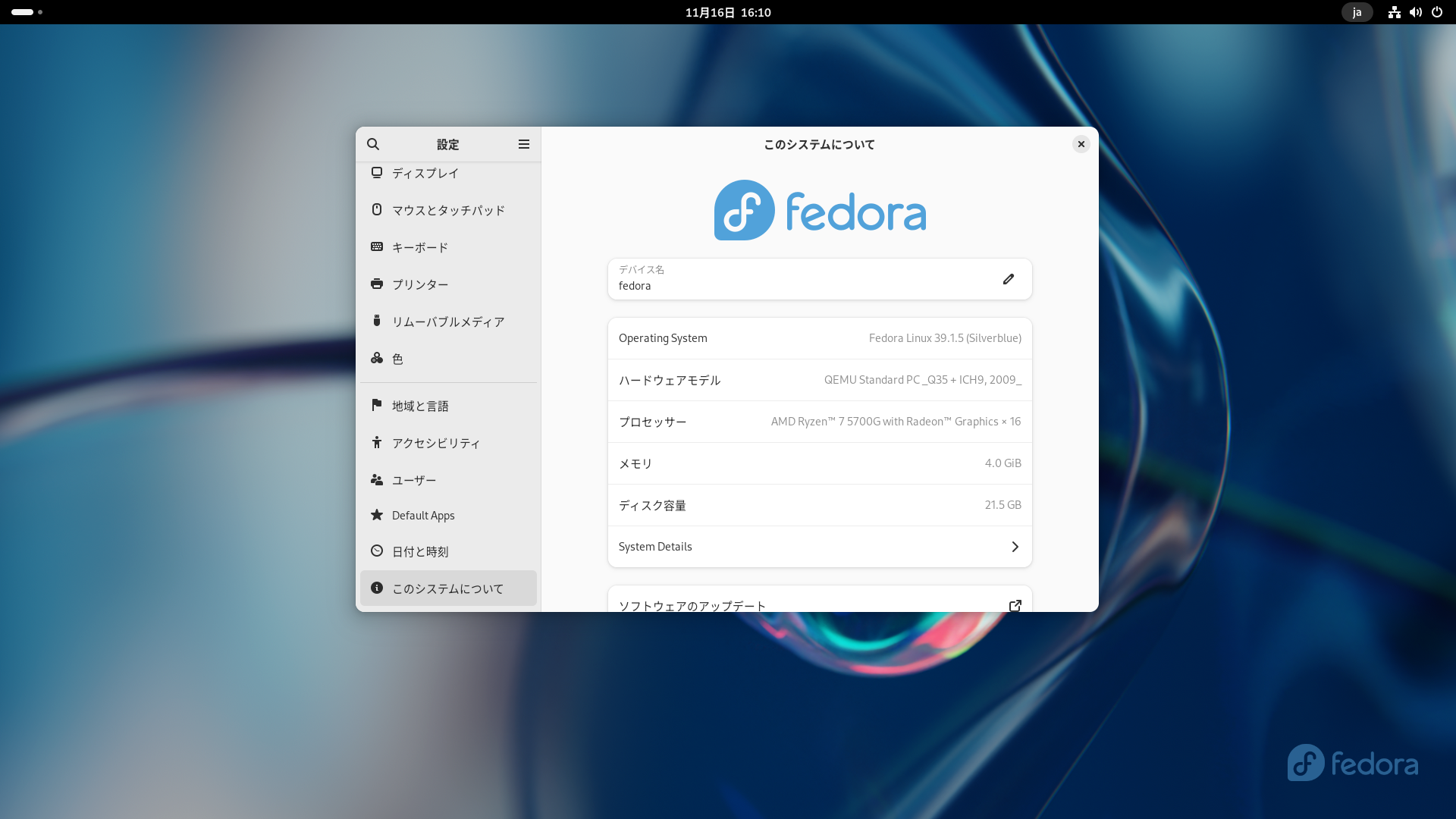The width and height of the screenshot is (1456, 819).
Task: Open the hamburger menu in Settings header
Action: (x=523, y=144)
